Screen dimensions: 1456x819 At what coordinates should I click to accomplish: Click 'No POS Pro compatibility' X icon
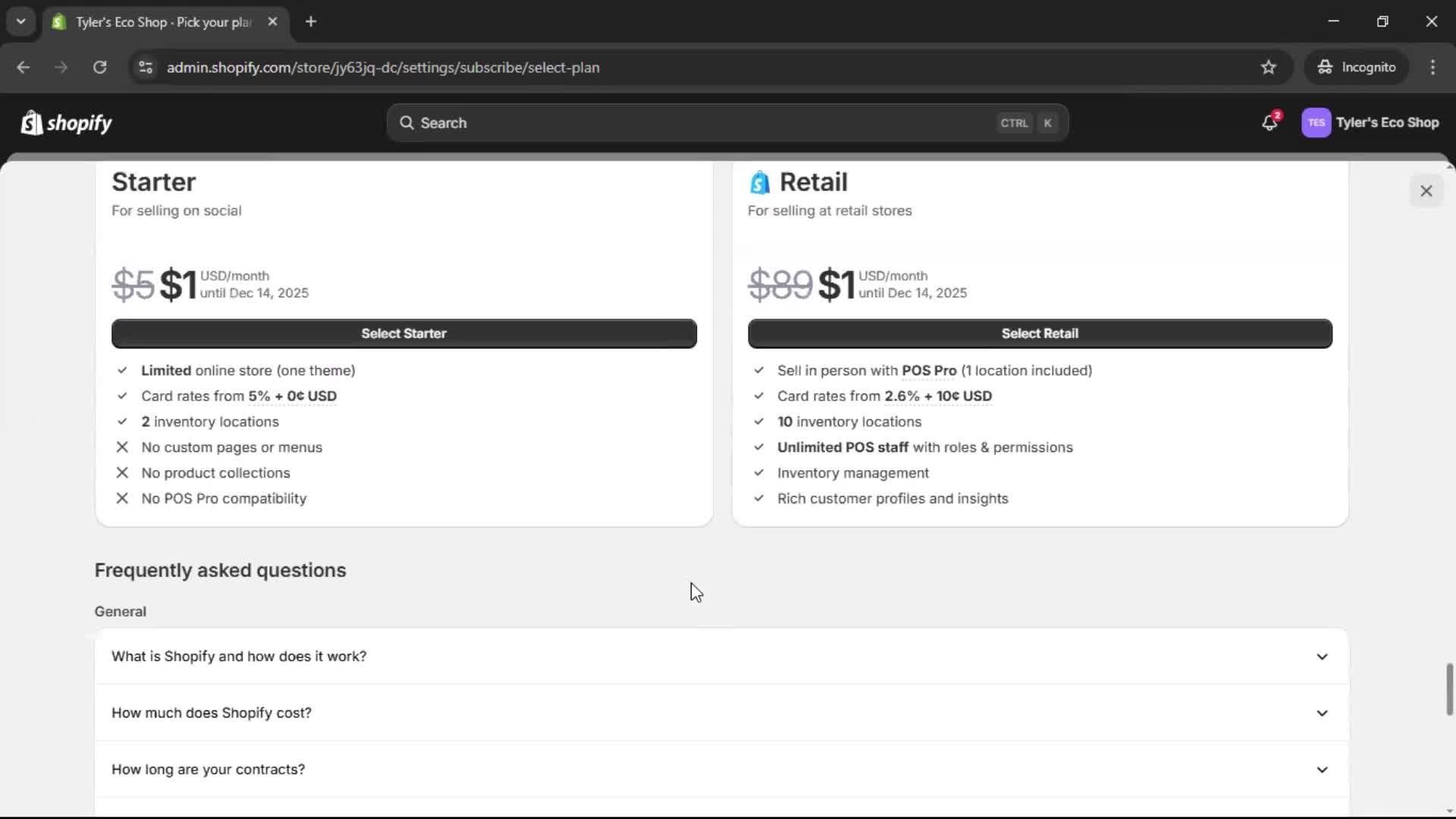(122, 499)
